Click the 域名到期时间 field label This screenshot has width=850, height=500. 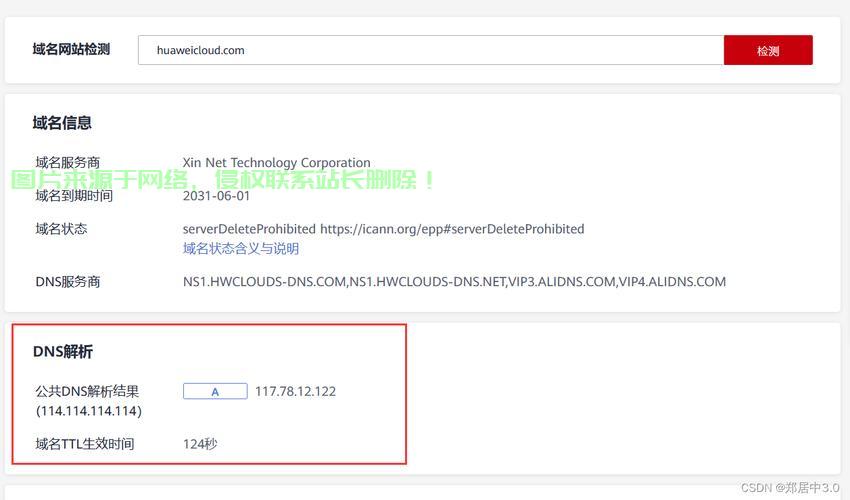click(x=74, y=196)
